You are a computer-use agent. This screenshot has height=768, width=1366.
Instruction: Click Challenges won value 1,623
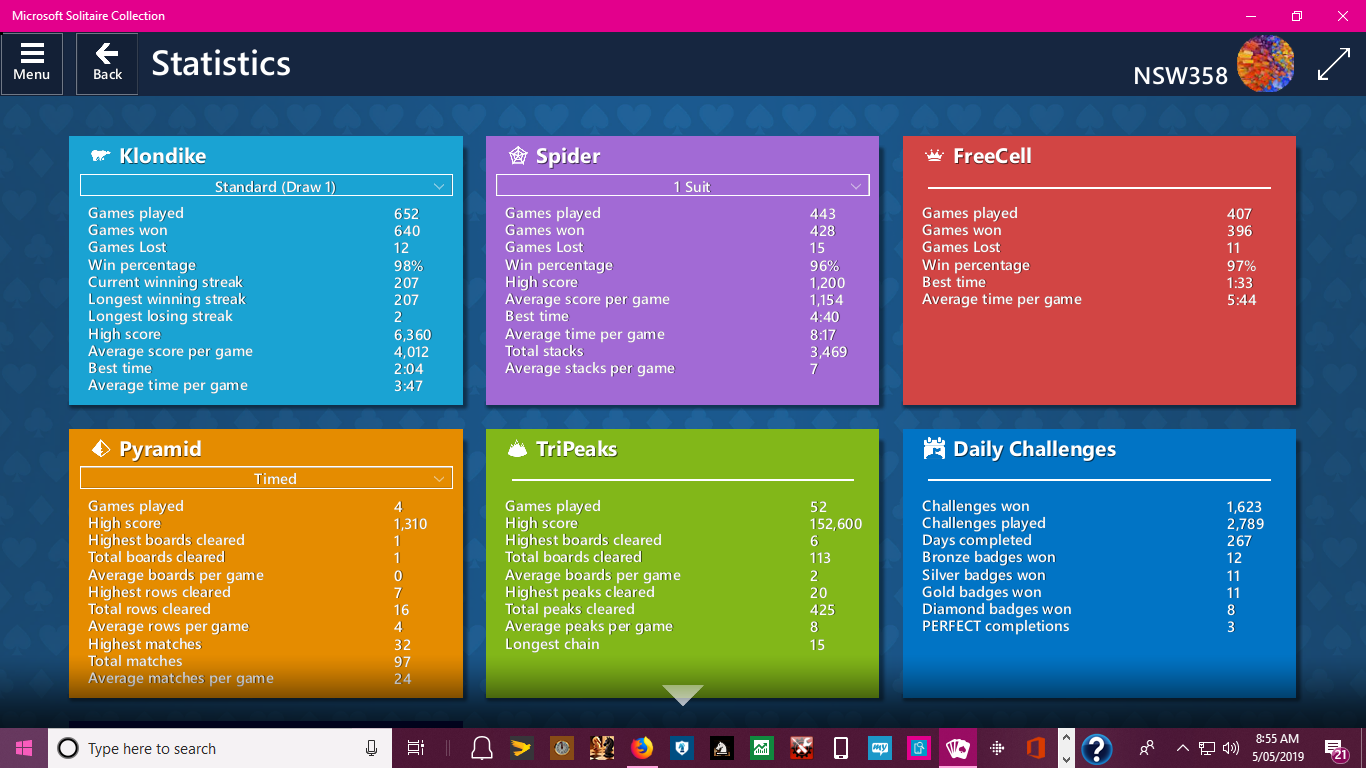[x=1244, y=507]
